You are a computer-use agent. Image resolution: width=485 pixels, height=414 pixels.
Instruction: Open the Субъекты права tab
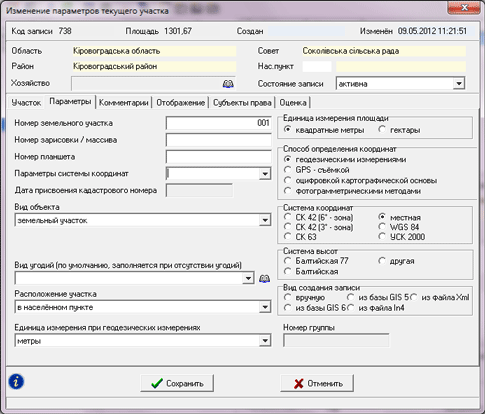click(242, 103)
